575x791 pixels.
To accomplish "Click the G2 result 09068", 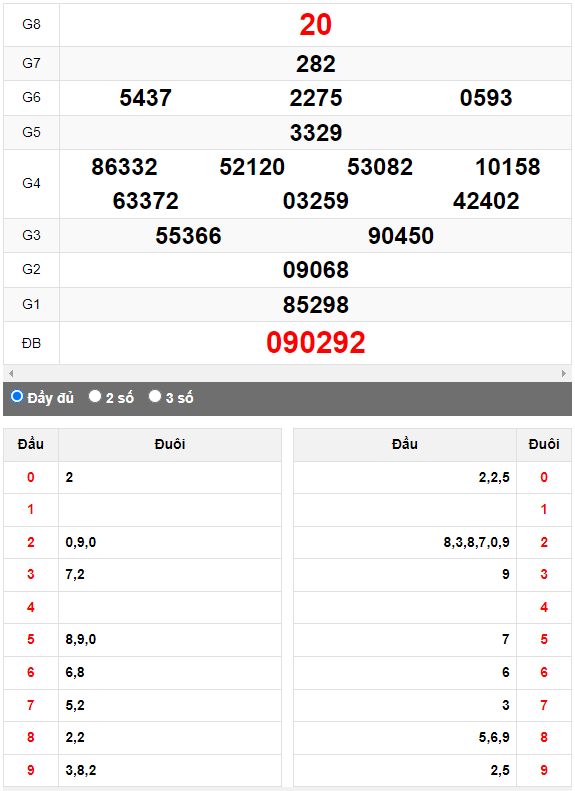I will point(316,270).
